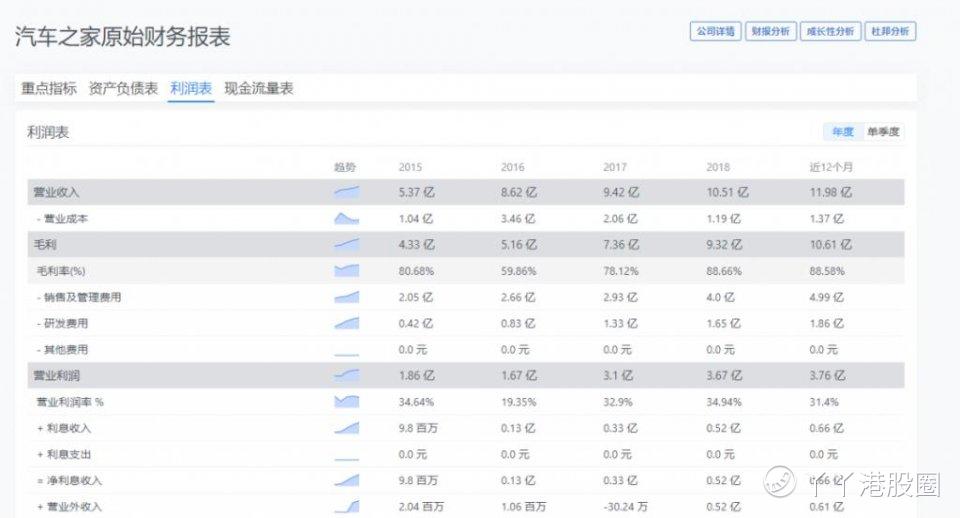Select the 其他费用 row label
The image size is (960, 518).
point(62,350)
